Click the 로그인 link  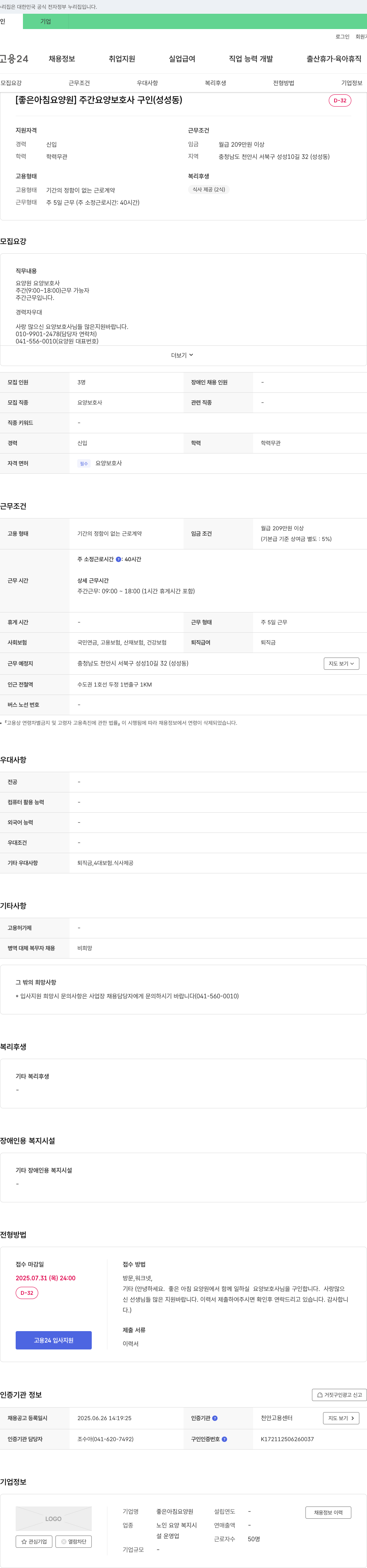342,37
